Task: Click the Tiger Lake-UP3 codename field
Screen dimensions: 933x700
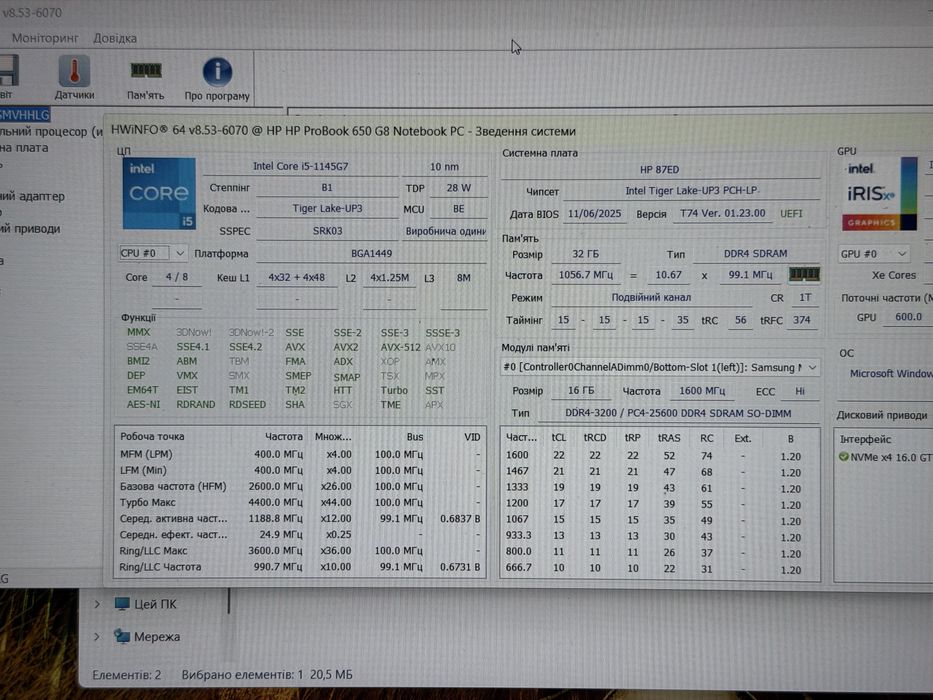Action: (x=327, y=209)
